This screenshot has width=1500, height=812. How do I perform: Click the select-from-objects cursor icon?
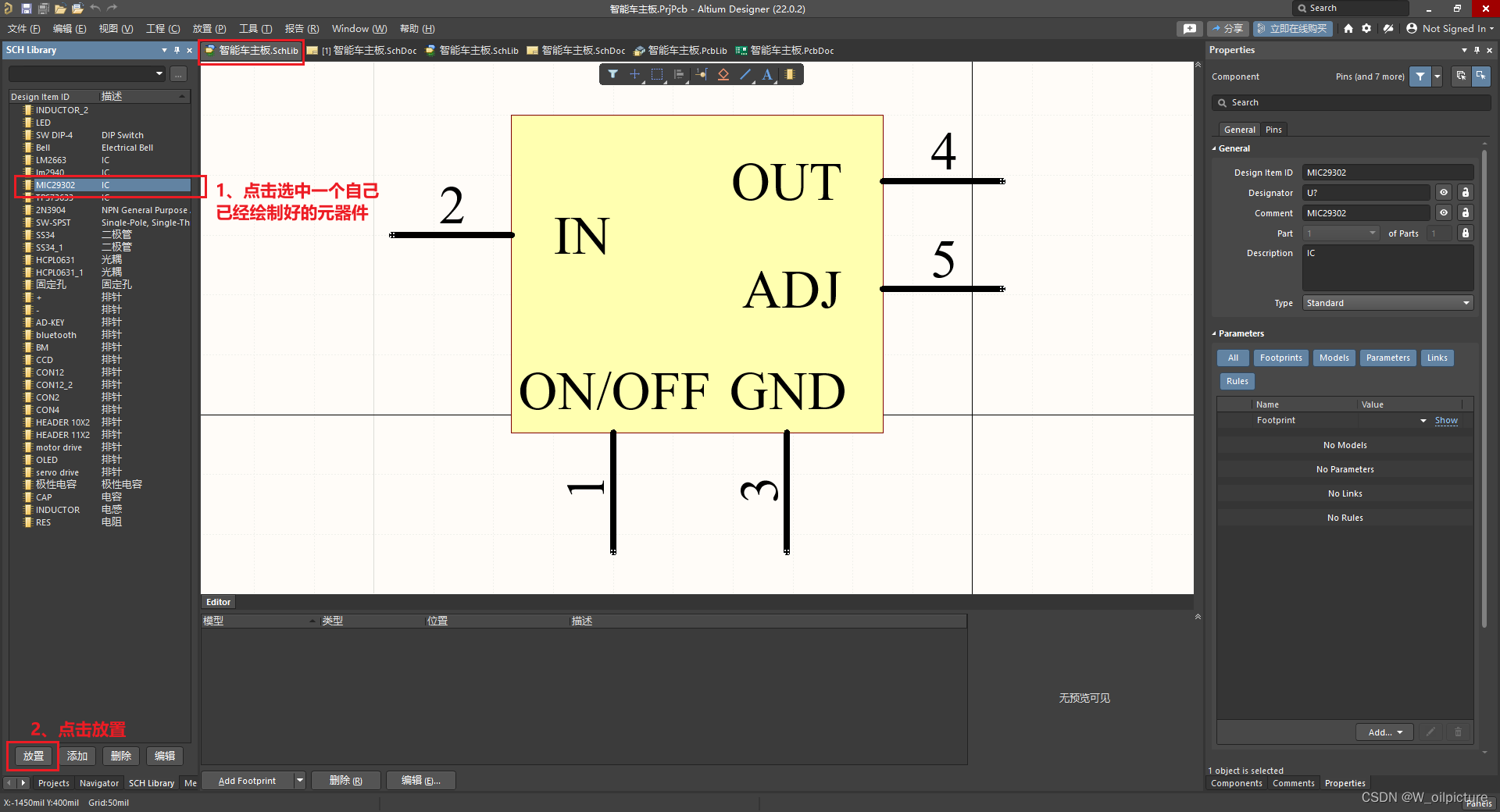pos(1461,76)
